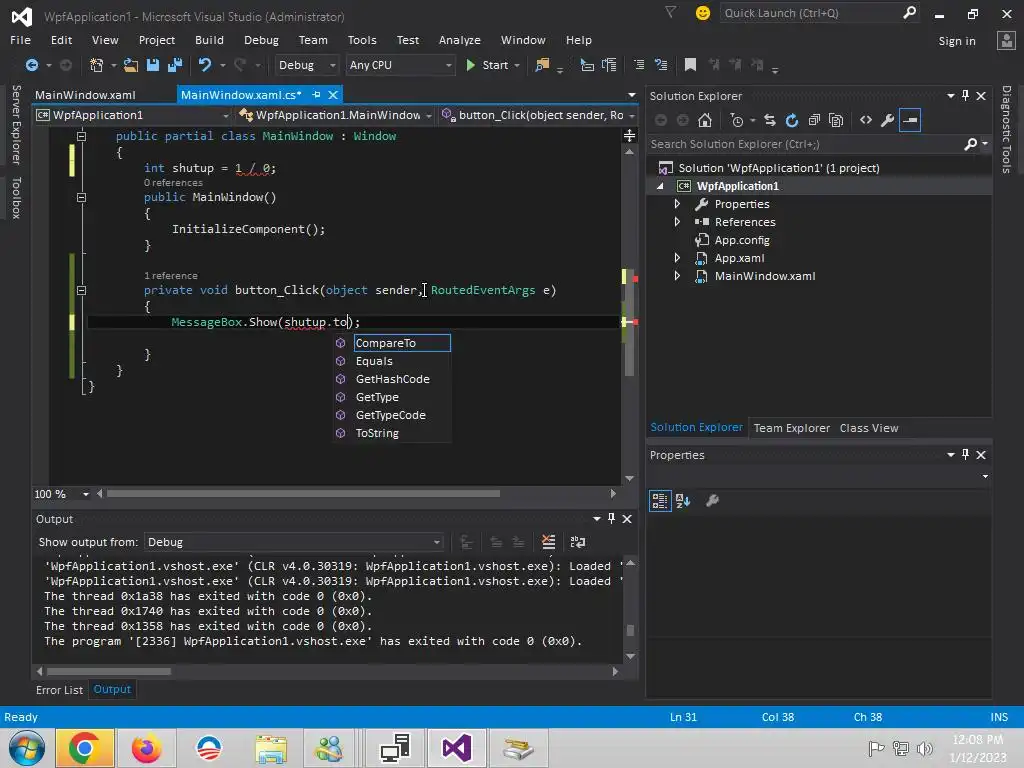Click the feedback smiley icon

point(703,13)
